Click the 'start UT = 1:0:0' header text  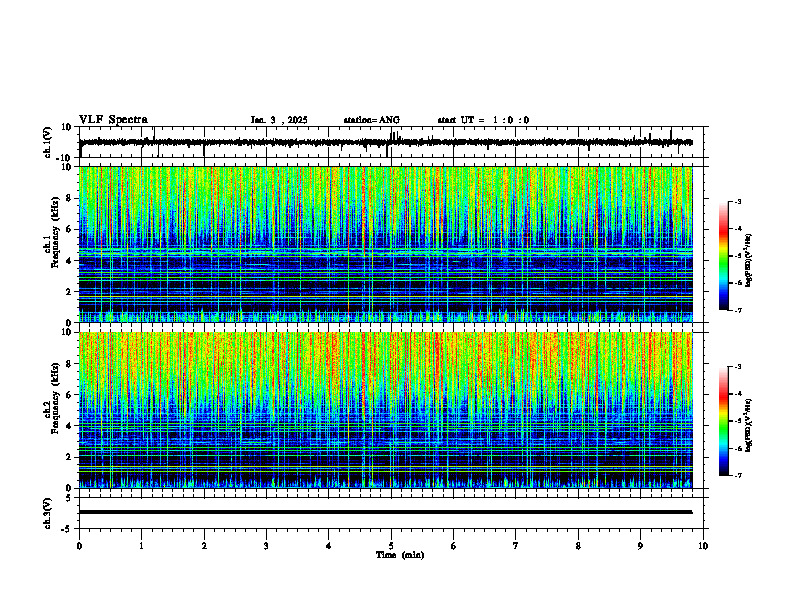[483, 120]
